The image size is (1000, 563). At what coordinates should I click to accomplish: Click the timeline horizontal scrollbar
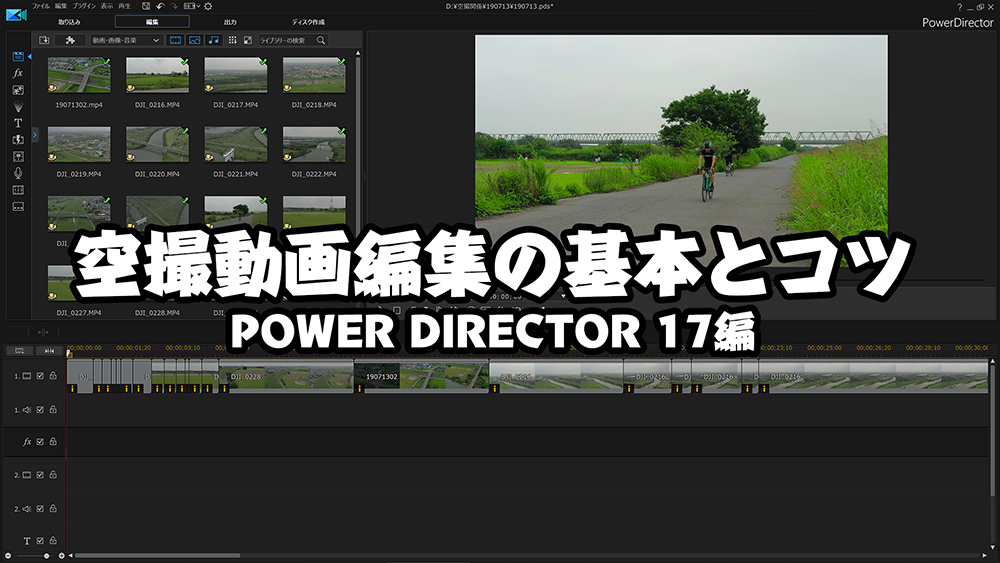[158, 556]
